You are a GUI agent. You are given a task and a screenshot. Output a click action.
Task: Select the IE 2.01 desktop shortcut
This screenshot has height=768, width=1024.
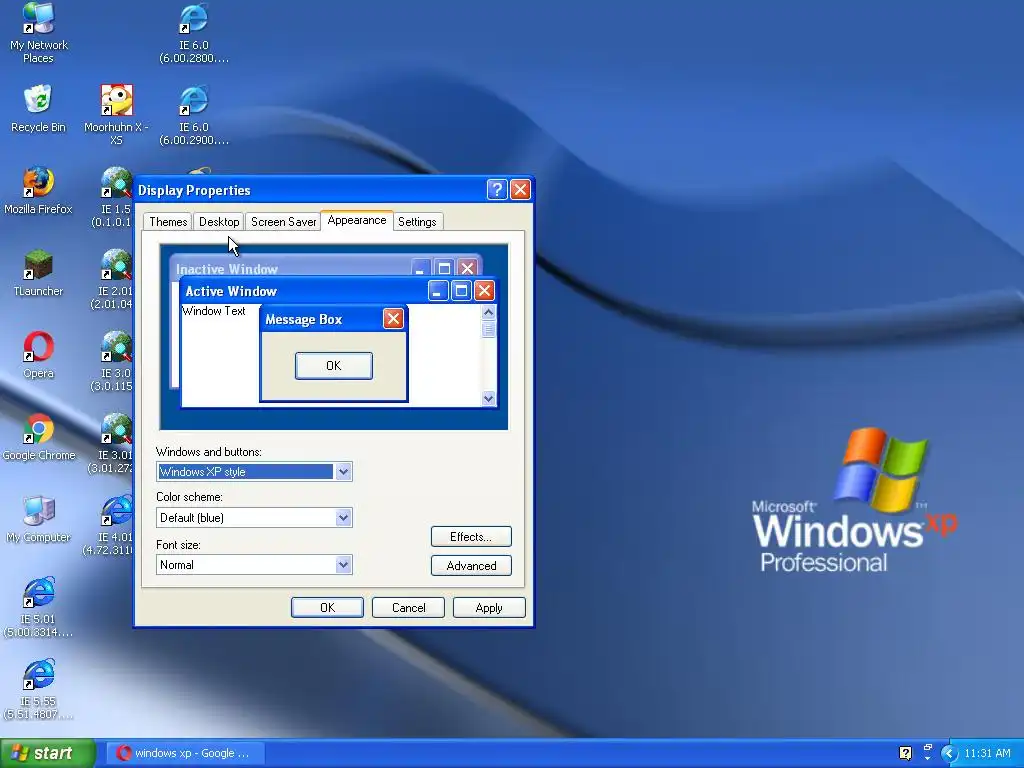coord(114,280)
